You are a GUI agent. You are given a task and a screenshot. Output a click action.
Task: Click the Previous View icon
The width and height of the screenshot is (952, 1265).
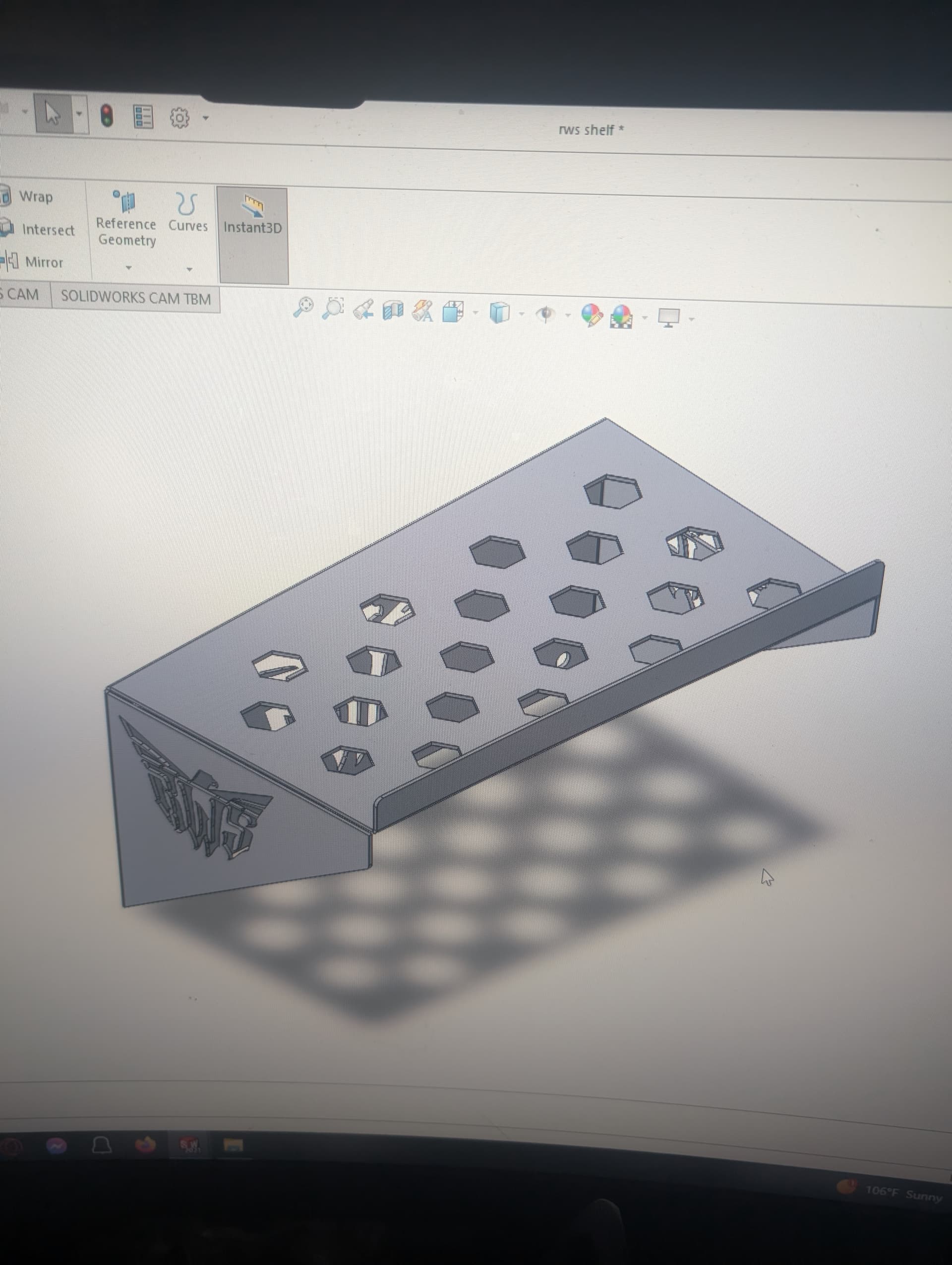(x=363, y=310)
